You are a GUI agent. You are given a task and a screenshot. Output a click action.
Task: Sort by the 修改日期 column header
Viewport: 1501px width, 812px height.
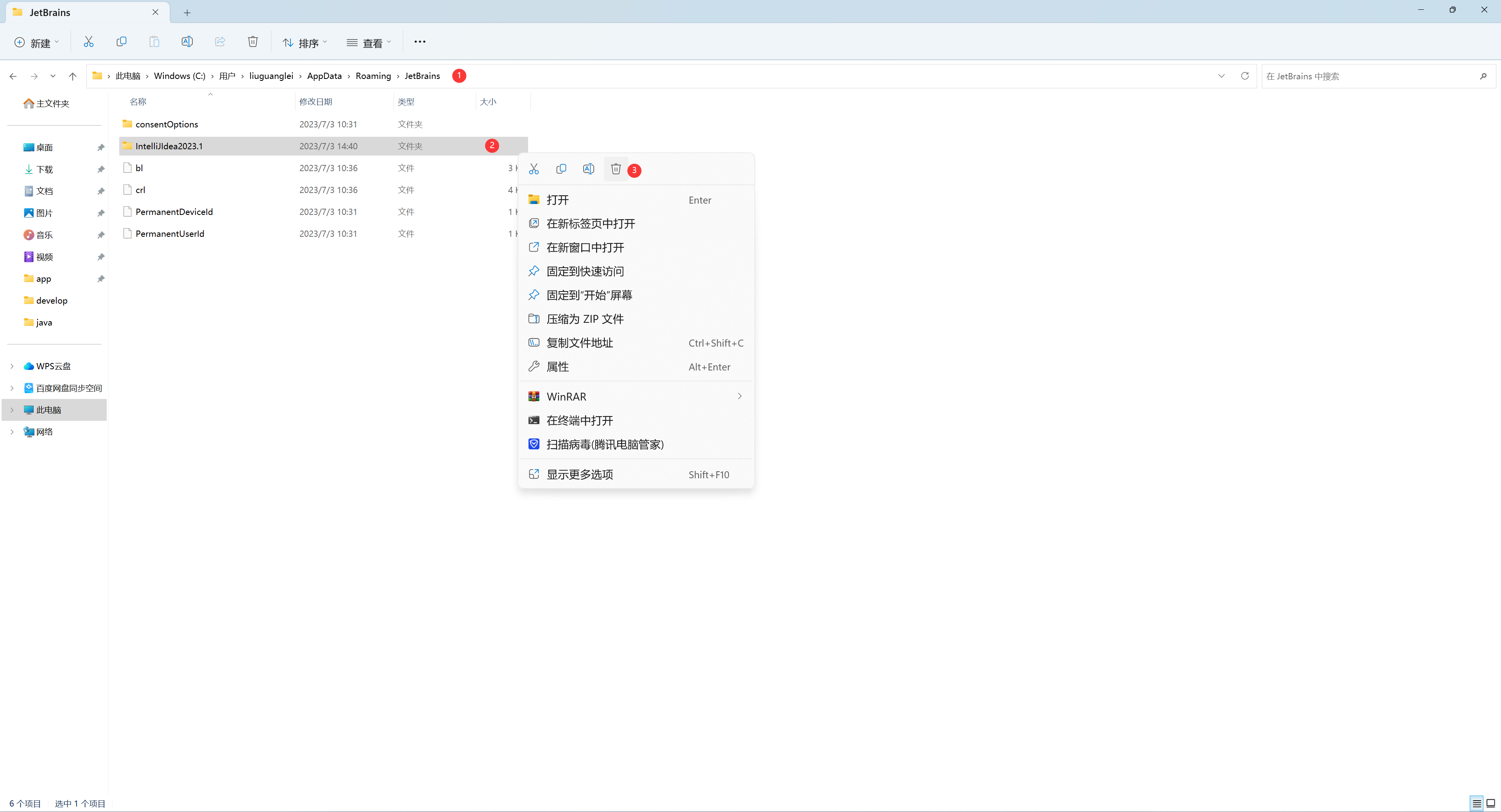click(316, 102)
